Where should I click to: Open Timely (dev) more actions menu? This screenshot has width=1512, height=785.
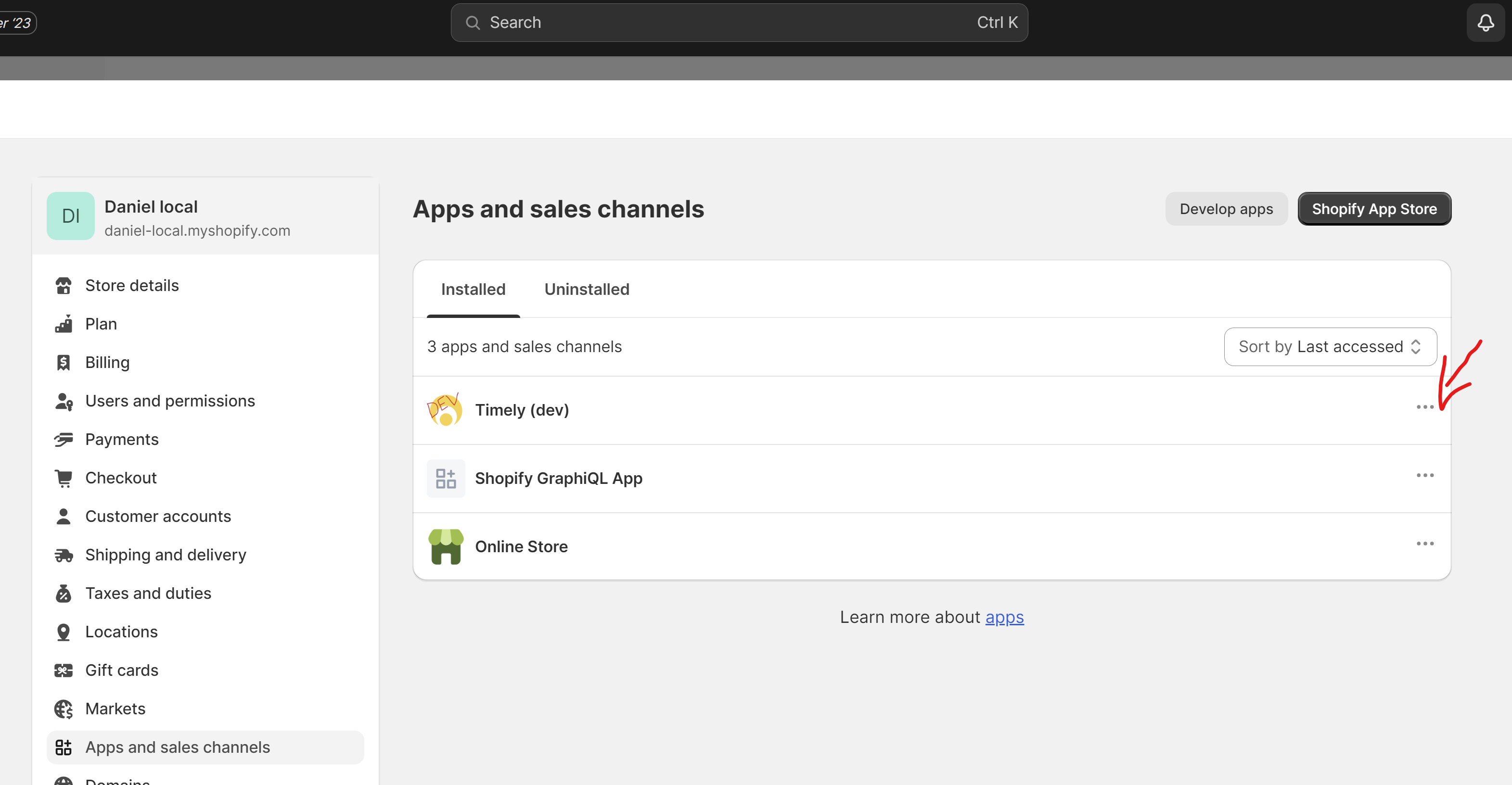1424,407
